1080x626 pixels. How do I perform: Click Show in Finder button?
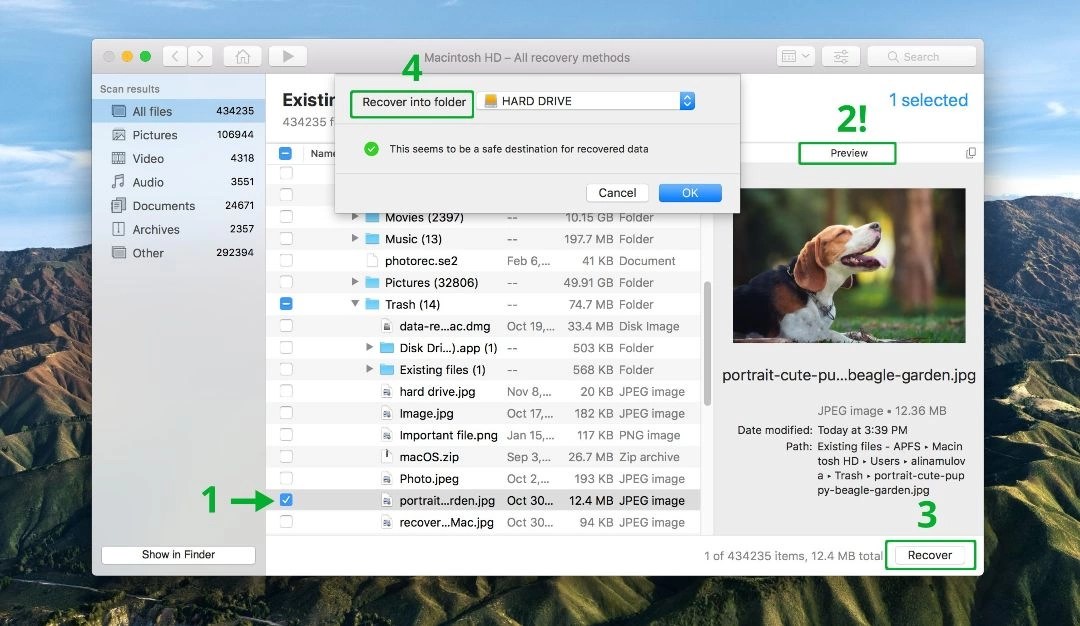pos(177,554)
